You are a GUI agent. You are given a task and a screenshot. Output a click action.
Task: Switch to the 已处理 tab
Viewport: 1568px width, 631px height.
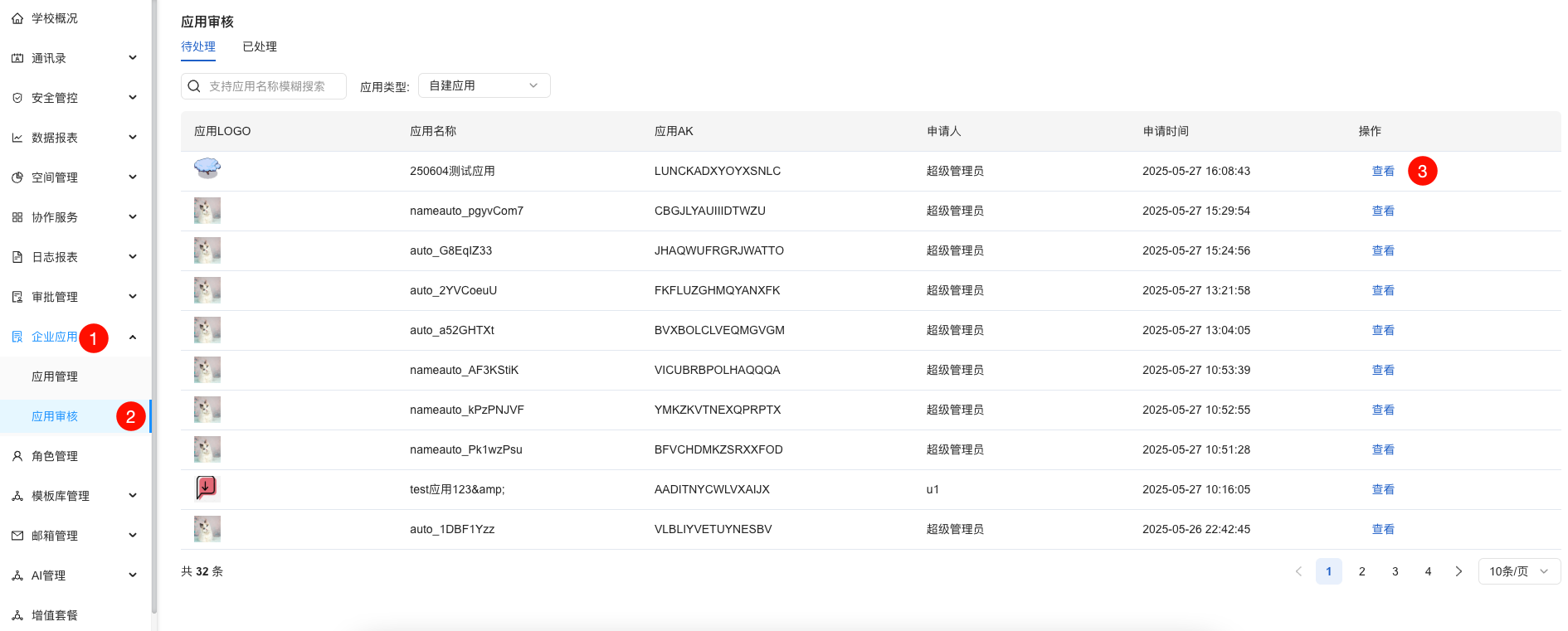(x=260, y=46)
